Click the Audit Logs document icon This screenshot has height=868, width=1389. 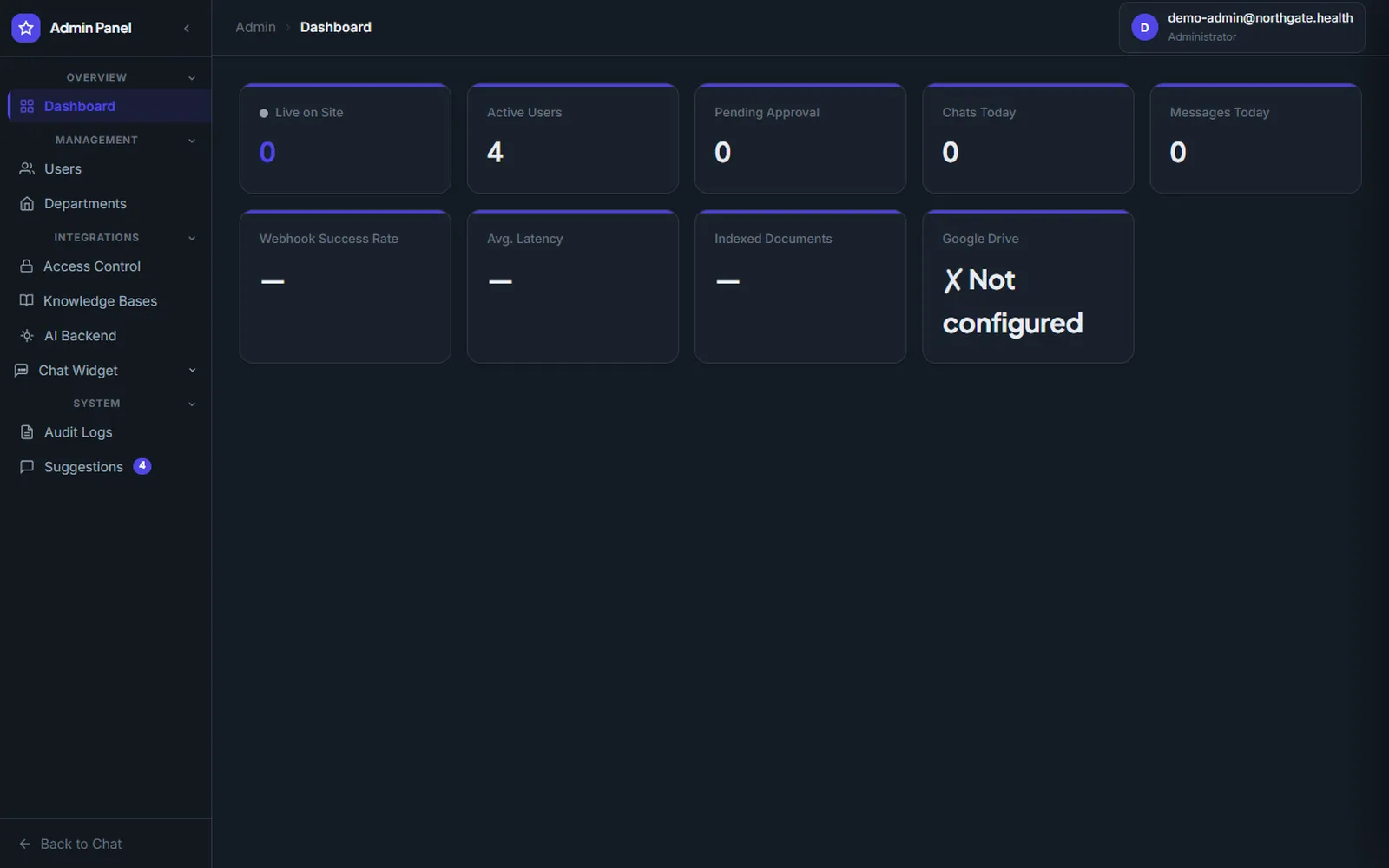click(x=27, y=431)
